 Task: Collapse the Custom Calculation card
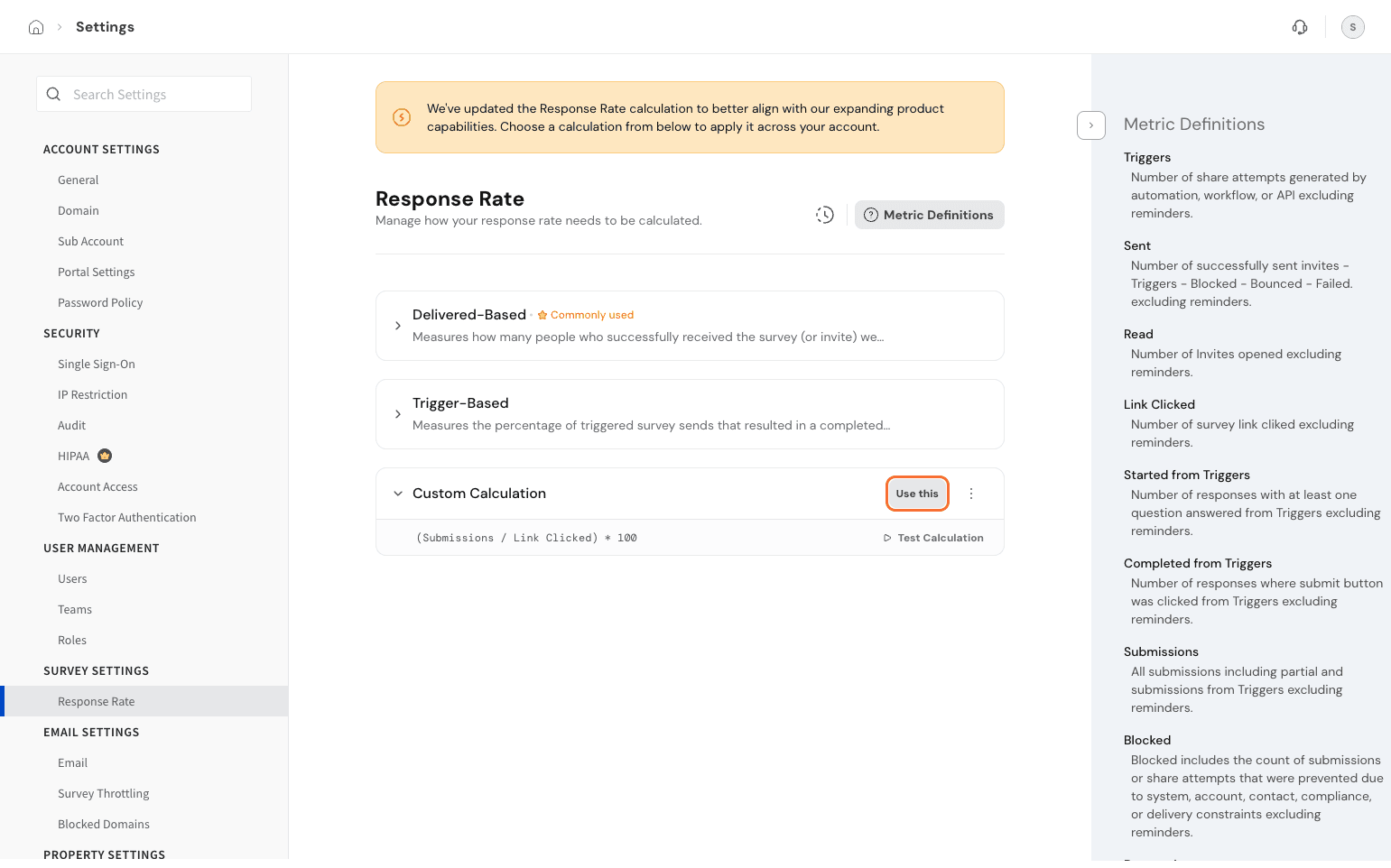click(398, 494)
